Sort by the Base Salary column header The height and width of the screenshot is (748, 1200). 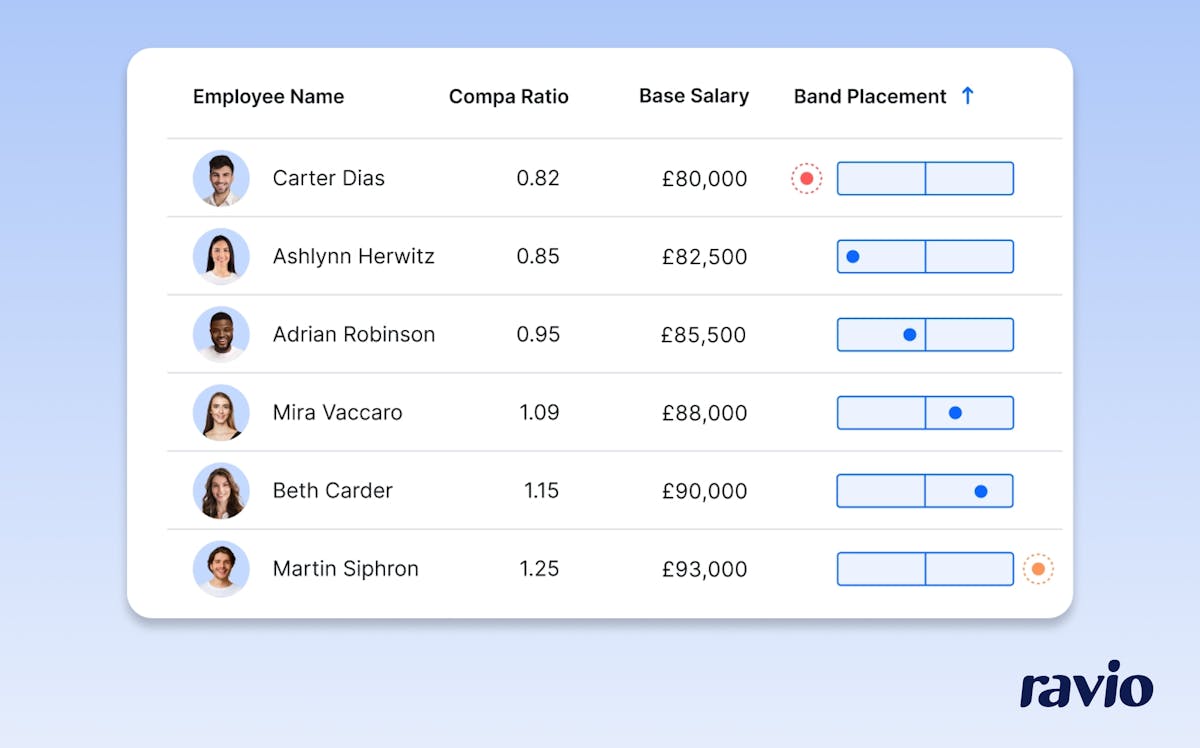(694, 95)
